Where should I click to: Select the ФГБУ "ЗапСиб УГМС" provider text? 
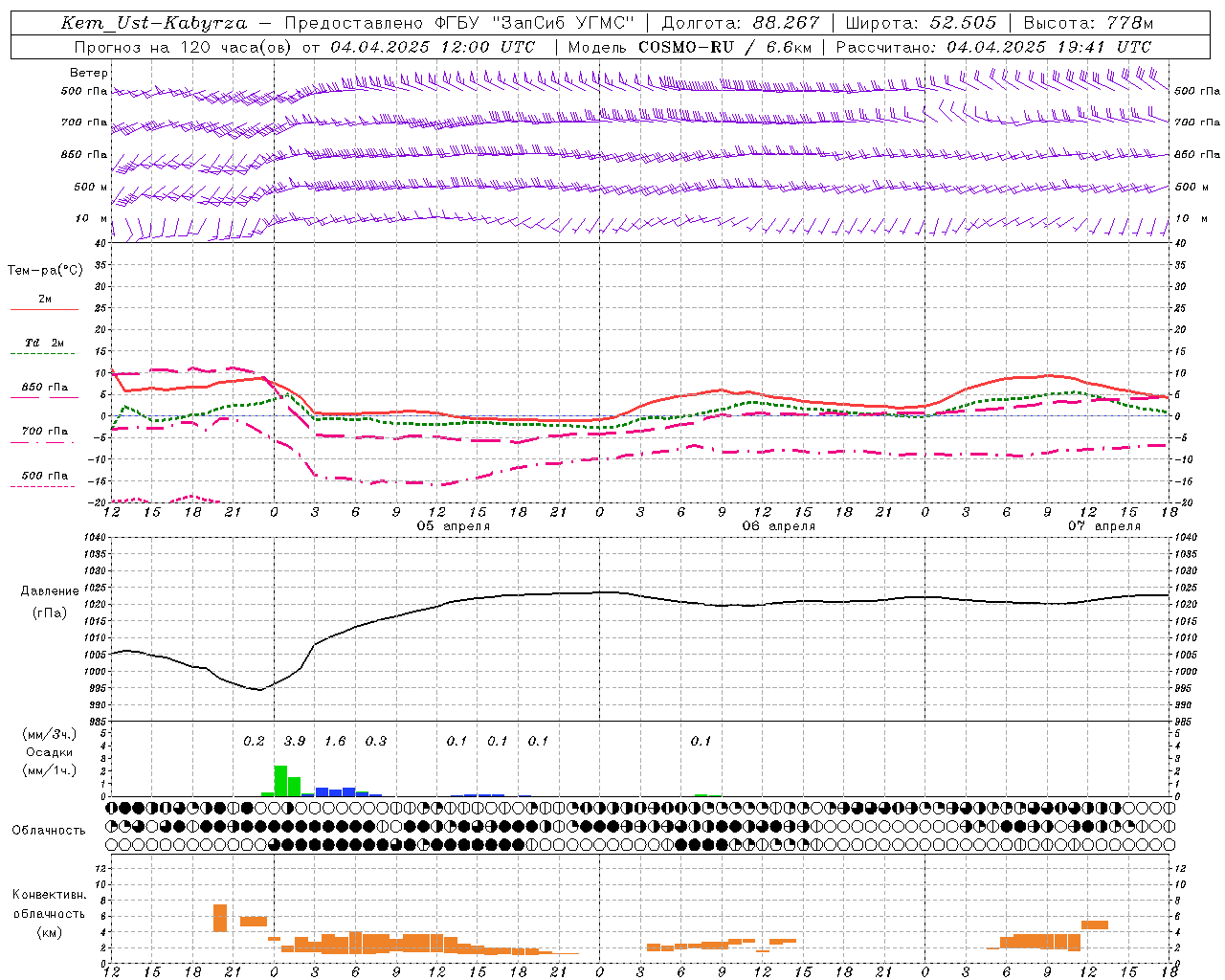click(536, 23)
